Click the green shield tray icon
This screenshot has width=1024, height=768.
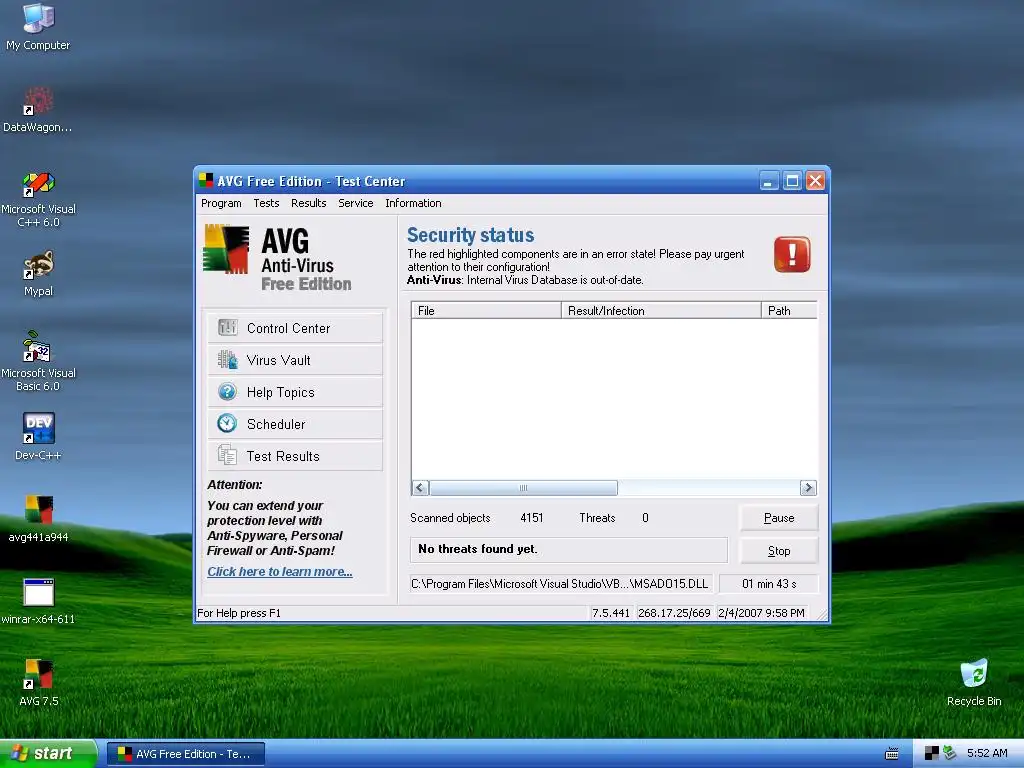pos(950,753)
